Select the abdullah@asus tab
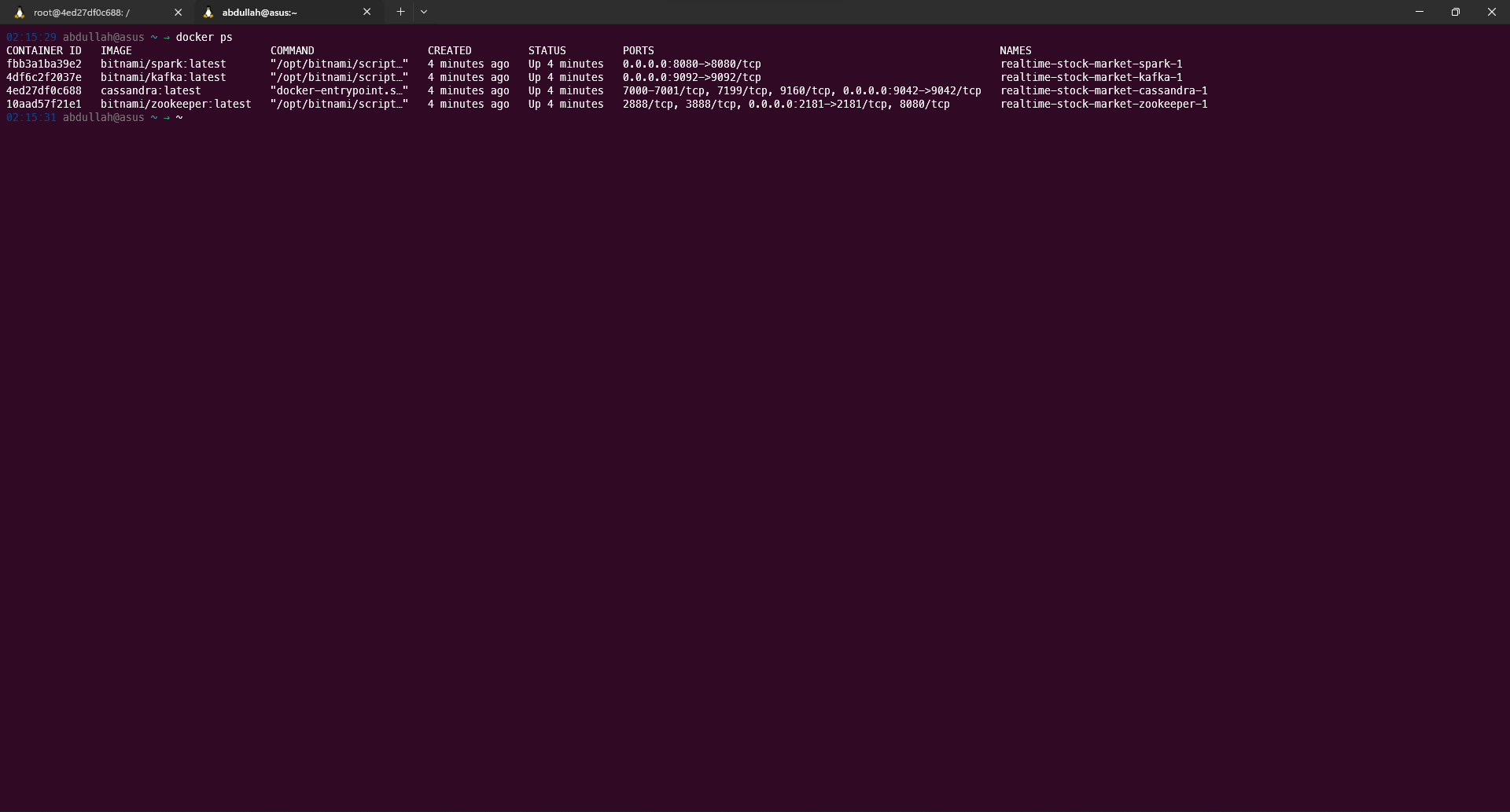 pos(288,13)
